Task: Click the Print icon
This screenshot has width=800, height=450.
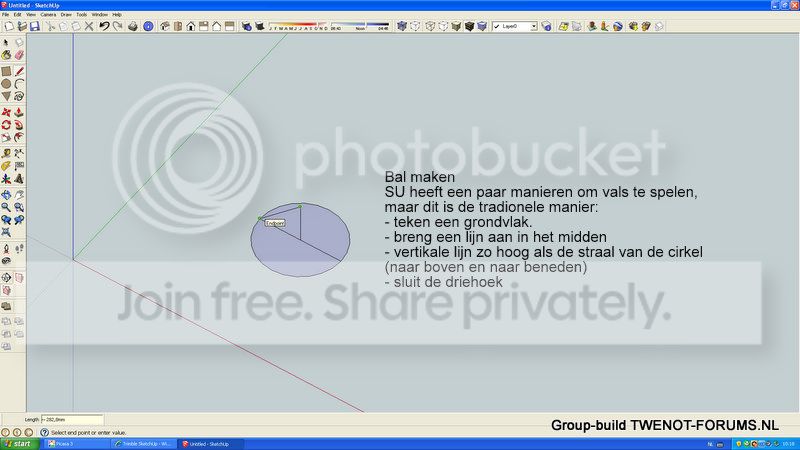Action: coord(133,26)
